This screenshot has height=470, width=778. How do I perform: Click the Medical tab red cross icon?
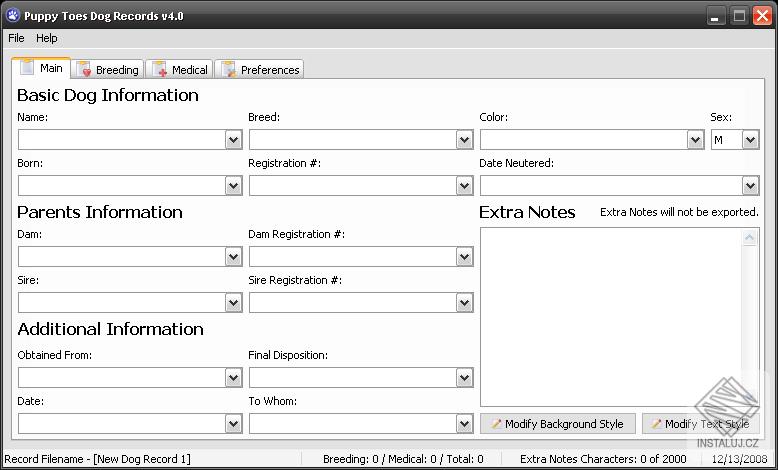pos(159,69)
